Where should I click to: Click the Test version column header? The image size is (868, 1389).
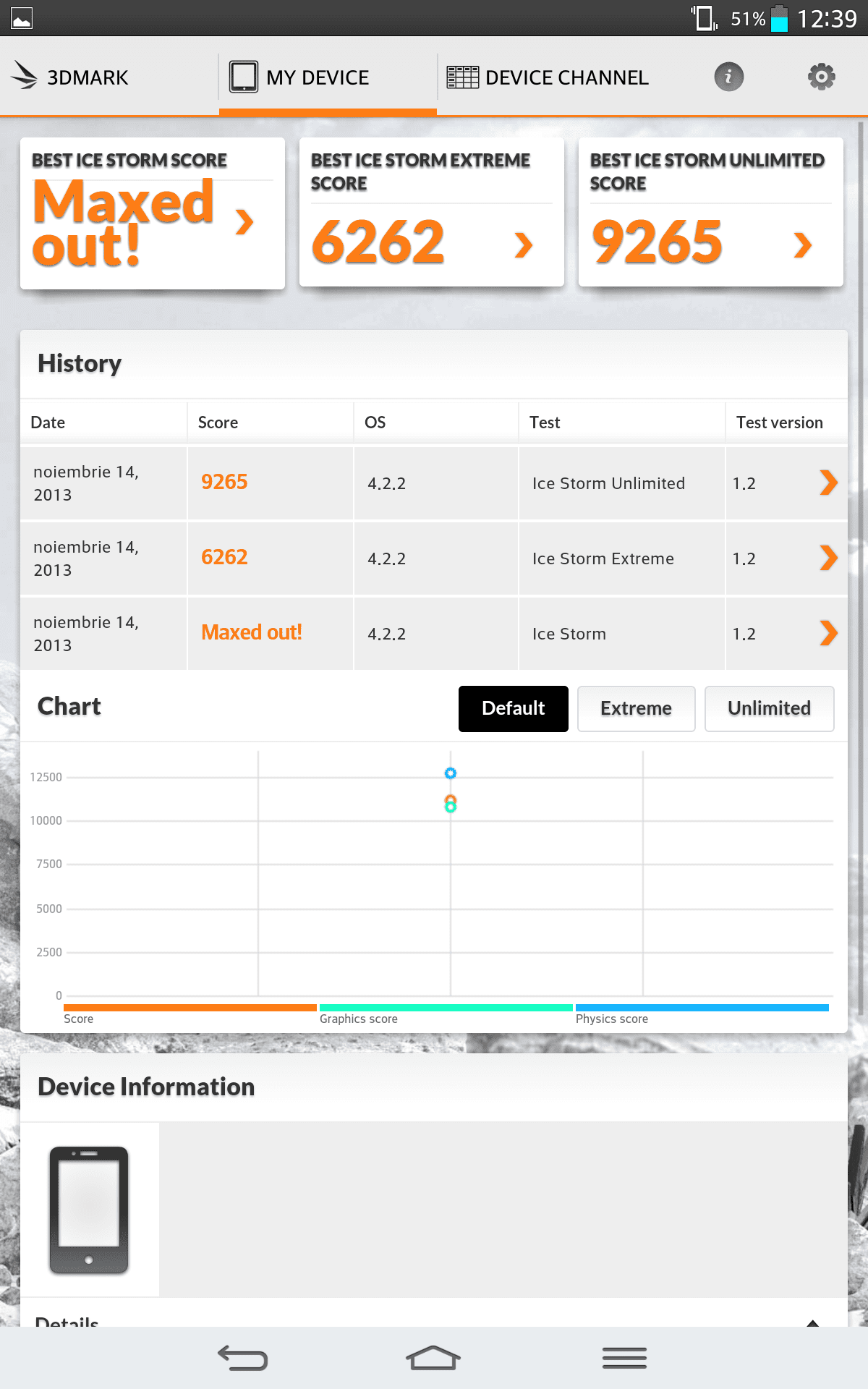click(x=780, y=422)
